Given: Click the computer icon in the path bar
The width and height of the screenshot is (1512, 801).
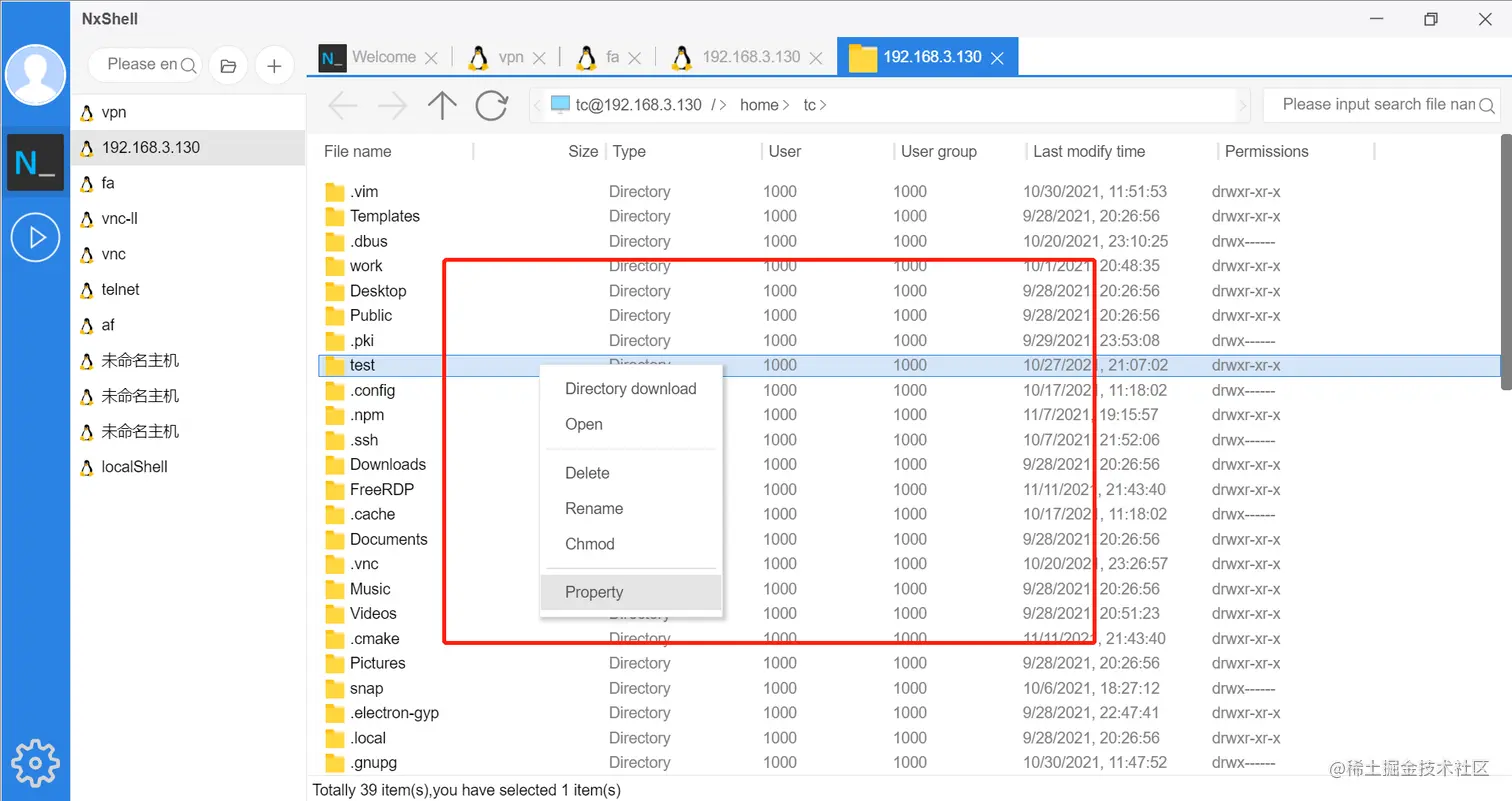Looking at the screenshot, I should pos(560,105).
